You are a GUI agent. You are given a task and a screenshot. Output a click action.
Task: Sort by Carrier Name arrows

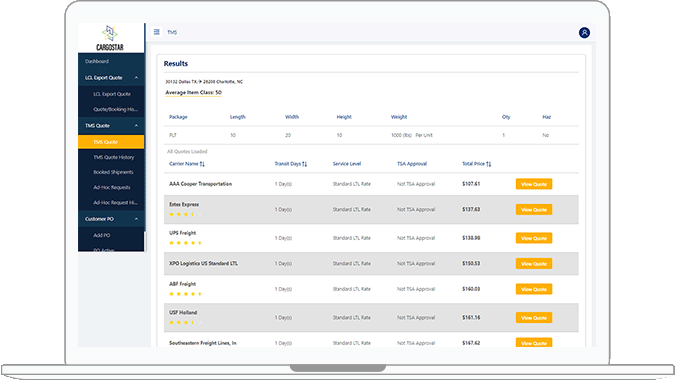(202, 164)
